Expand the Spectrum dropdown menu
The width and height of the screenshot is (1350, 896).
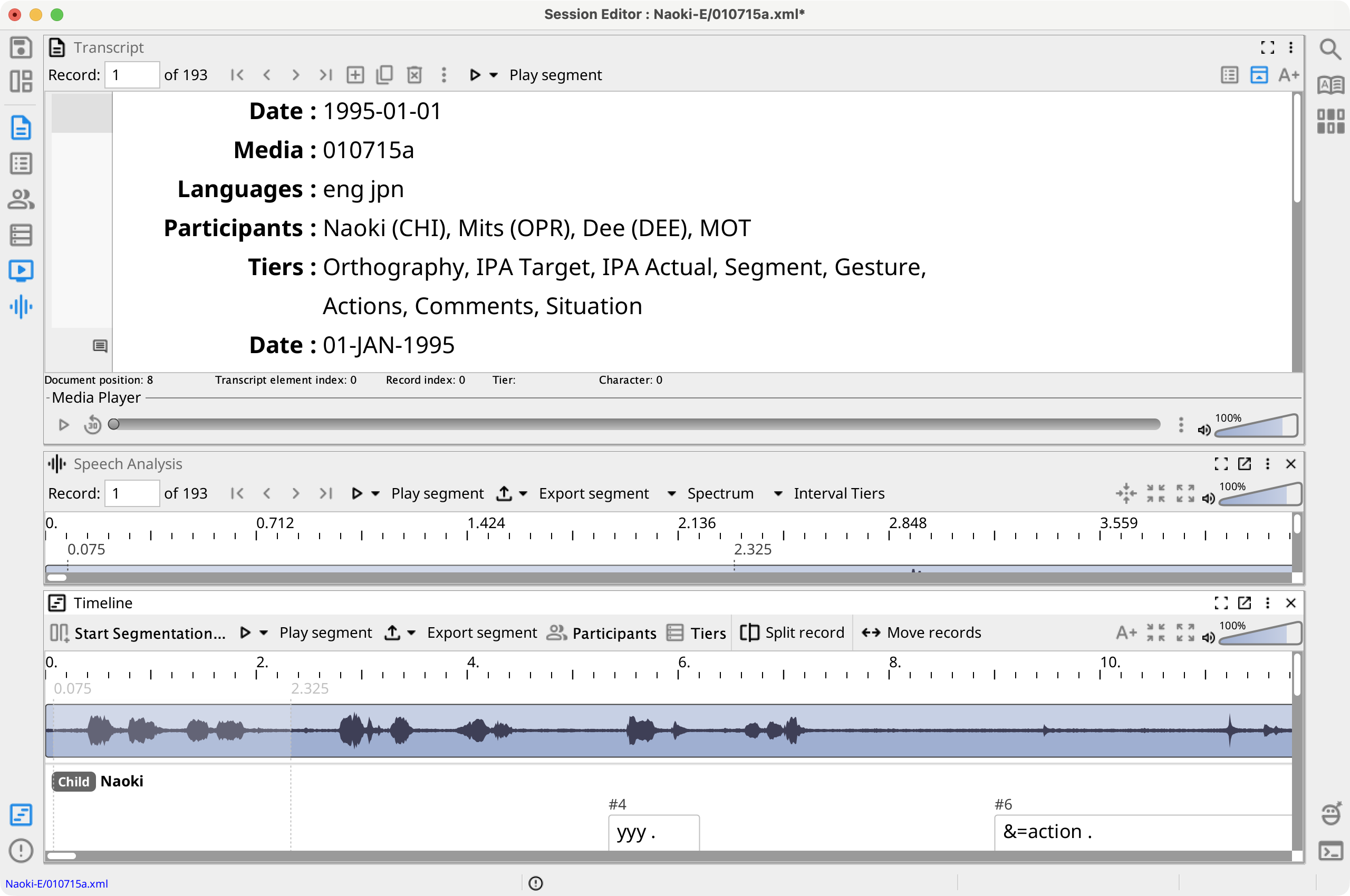coord(672,493)
